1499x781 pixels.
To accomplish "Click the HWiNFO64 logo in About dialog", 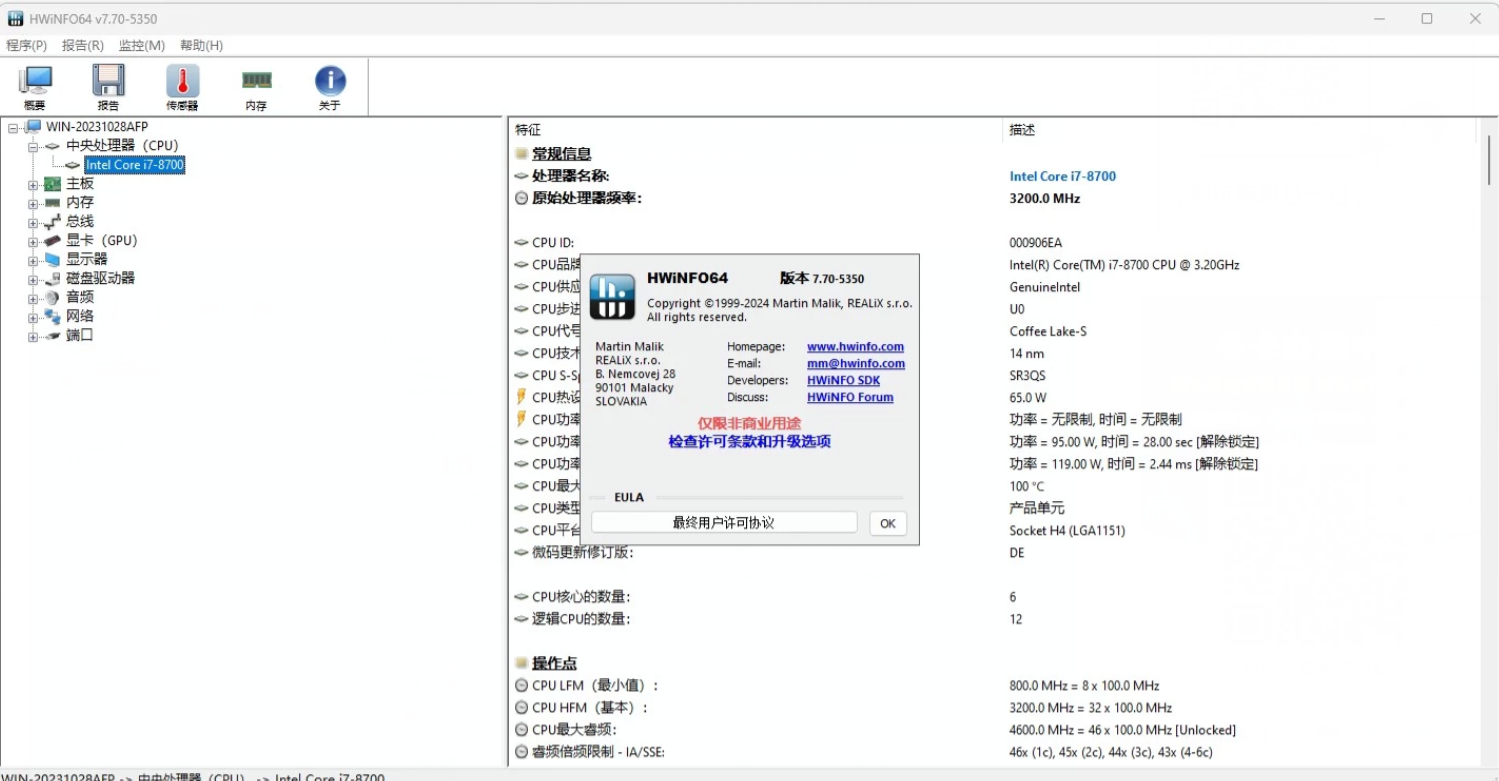I will click(613, 296).
